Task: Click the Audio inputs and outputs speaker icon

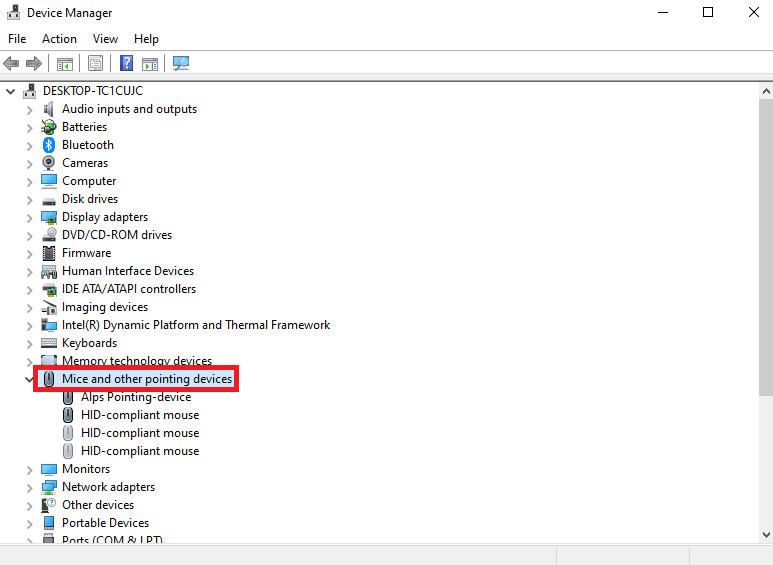Action: [x=48, y=109]
